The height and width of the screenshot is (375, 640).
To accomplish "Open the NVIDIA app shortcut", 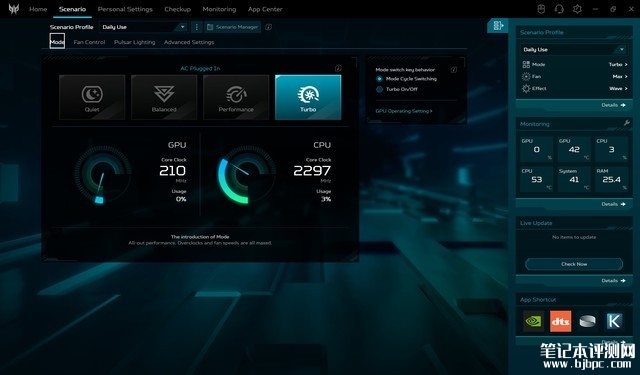I will point(533,321).
